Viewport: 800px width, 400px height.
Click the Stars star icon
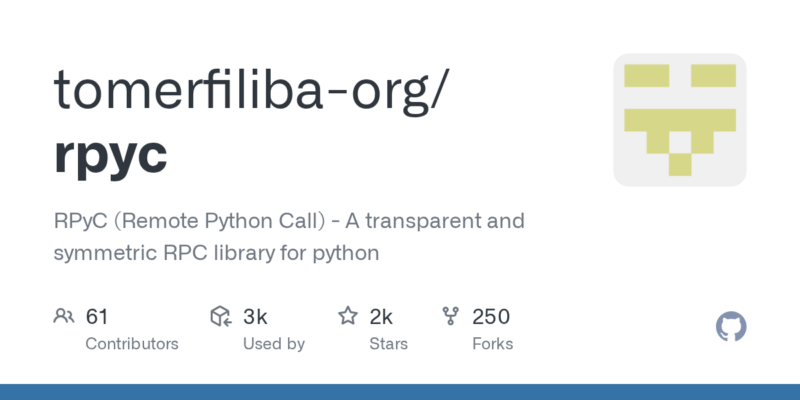348,317
